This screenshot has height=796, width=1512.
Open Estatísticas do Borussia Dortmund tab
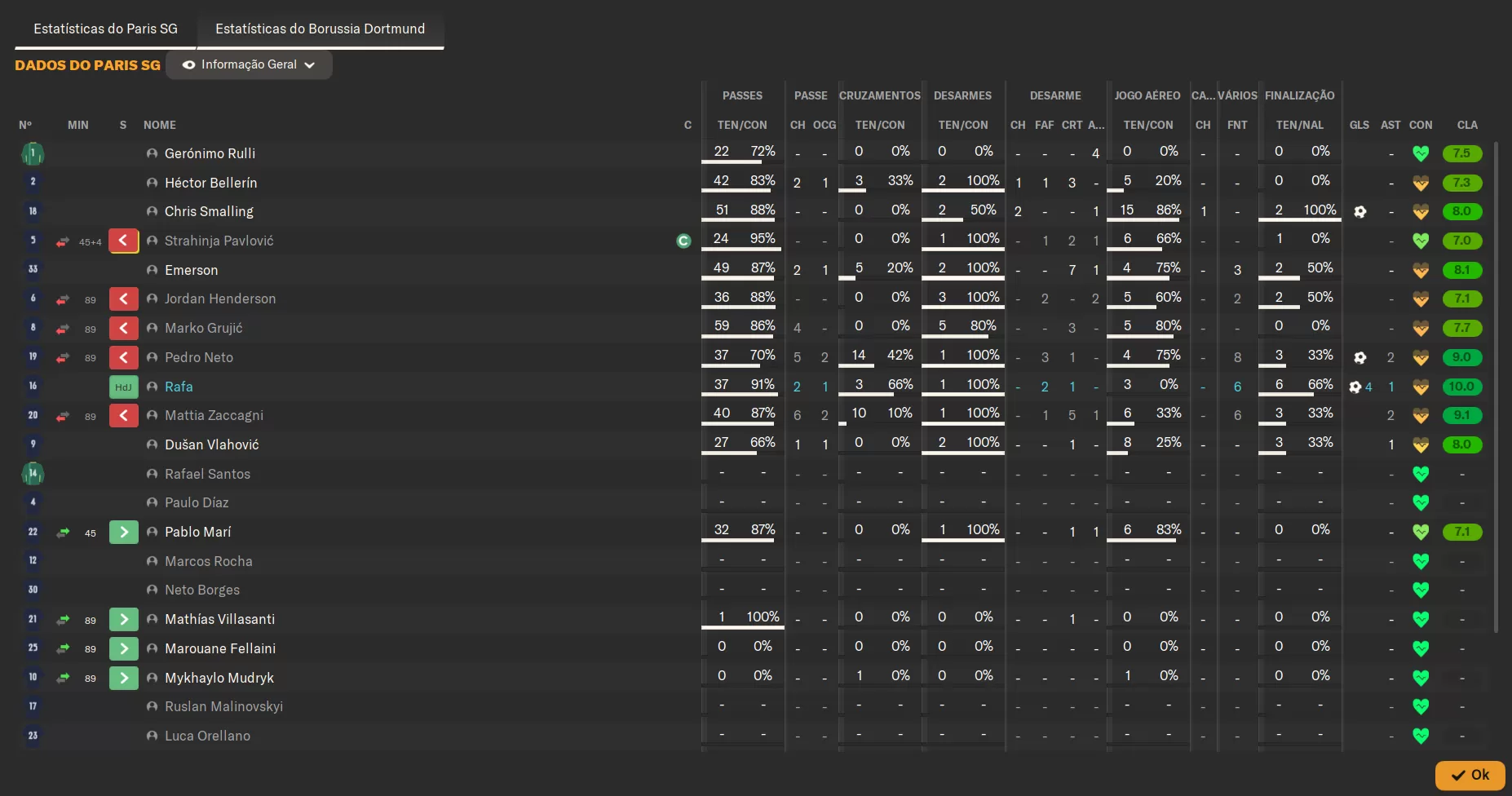(x=321, y=29)
